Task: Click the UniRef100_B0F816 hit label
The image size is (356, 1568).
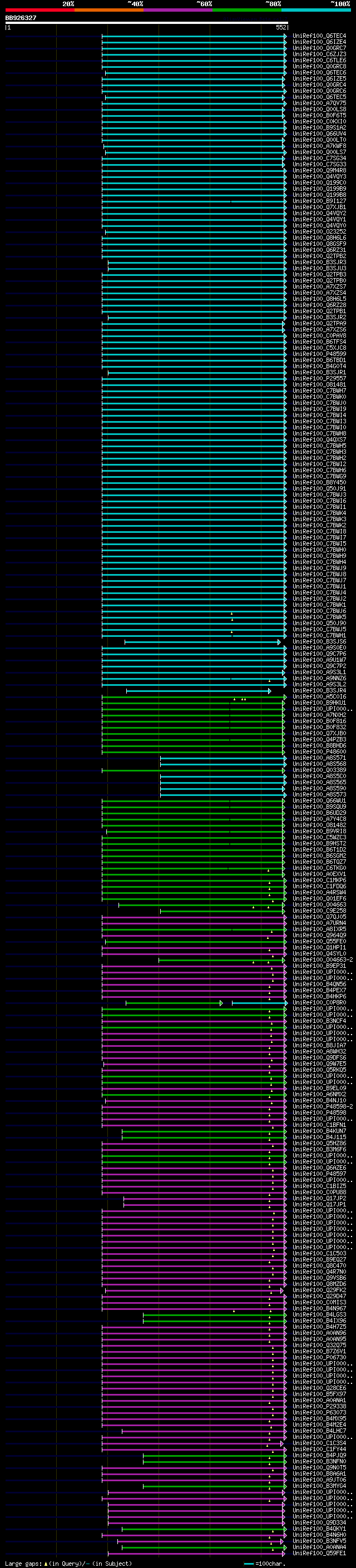Action: click(319, 721)
